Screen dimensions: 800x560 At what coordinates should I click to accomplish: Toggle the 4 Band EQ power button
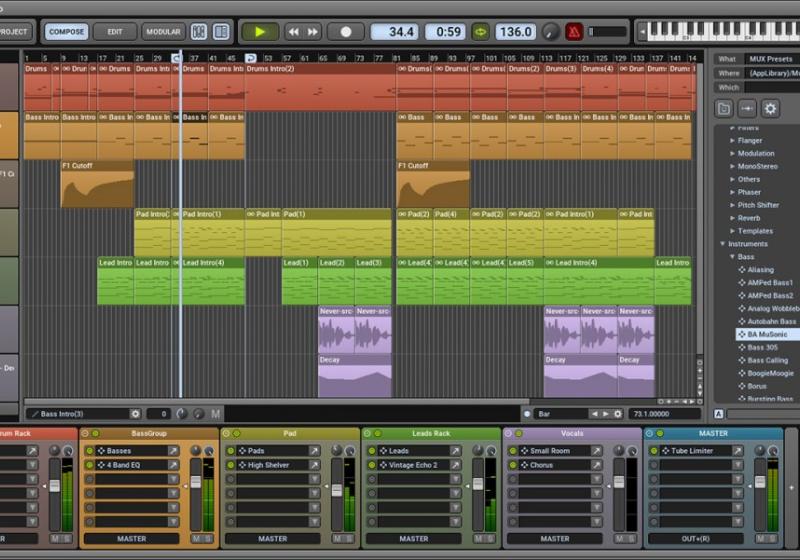click(x=89, y=465)
